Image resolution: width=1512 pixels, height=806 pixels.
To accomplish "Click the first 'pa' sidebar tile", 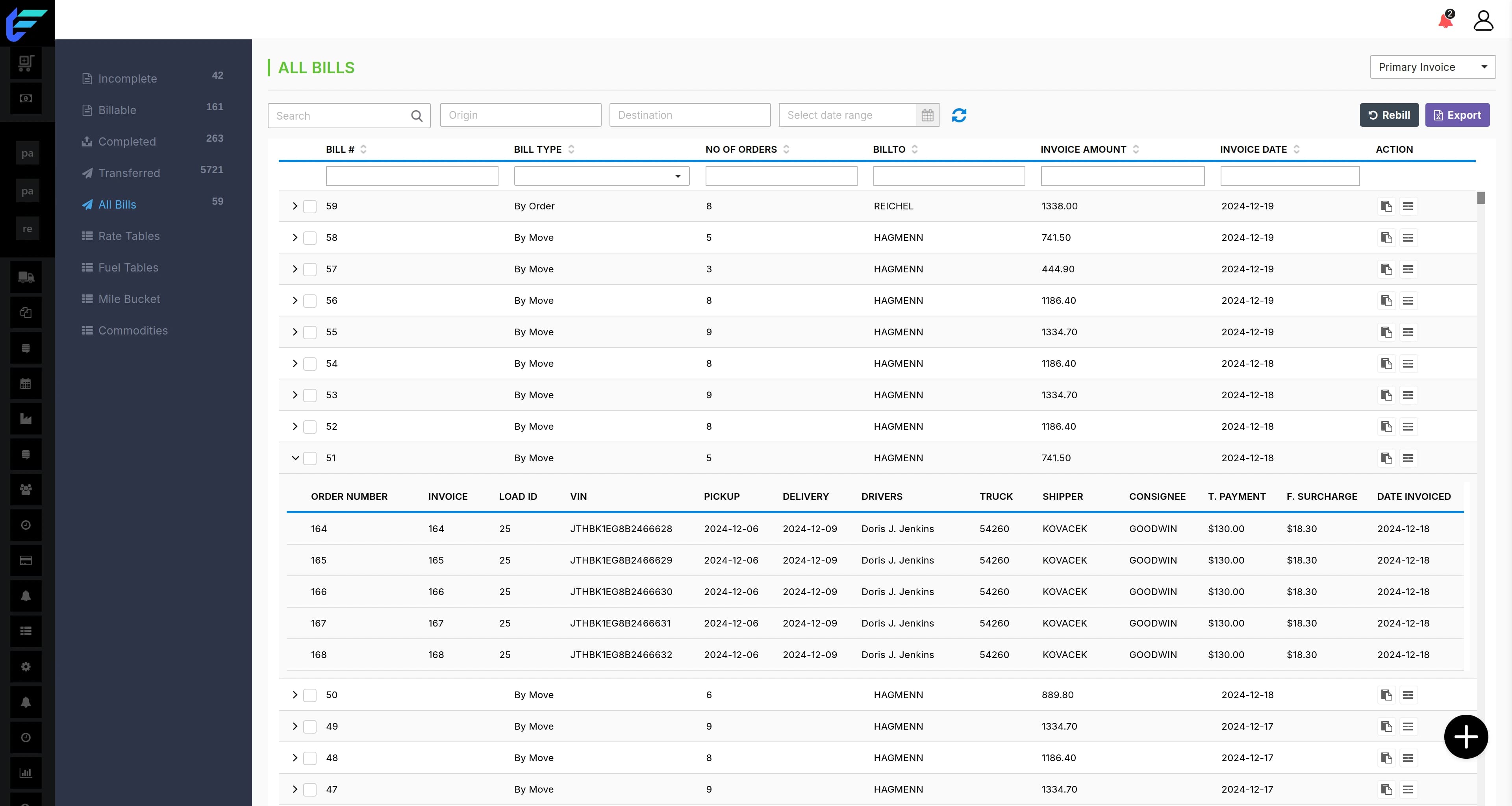I will click(x=28, y=154).
